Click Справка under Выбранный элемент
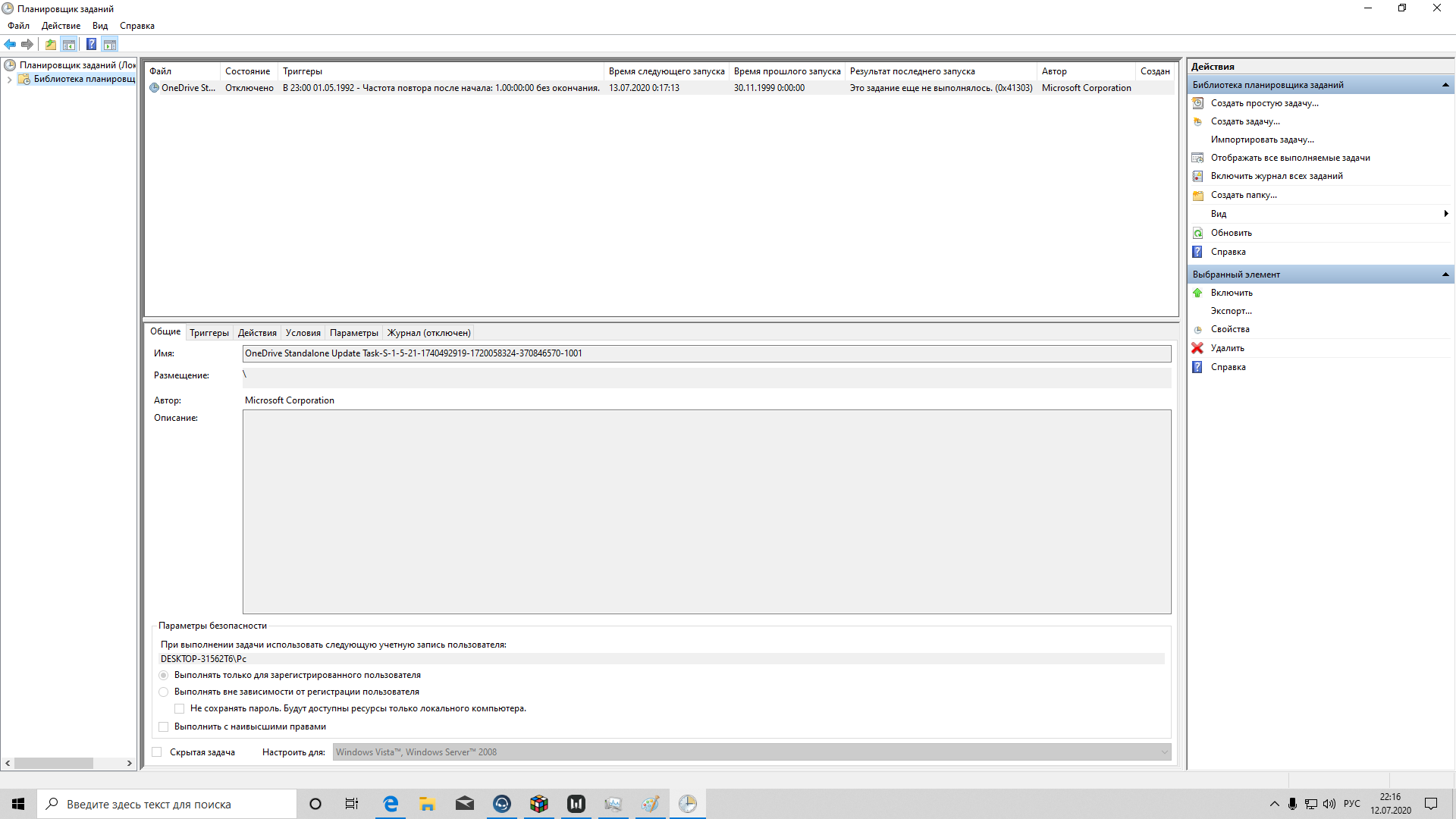 pyautogui.click(x=1228, y=367)
